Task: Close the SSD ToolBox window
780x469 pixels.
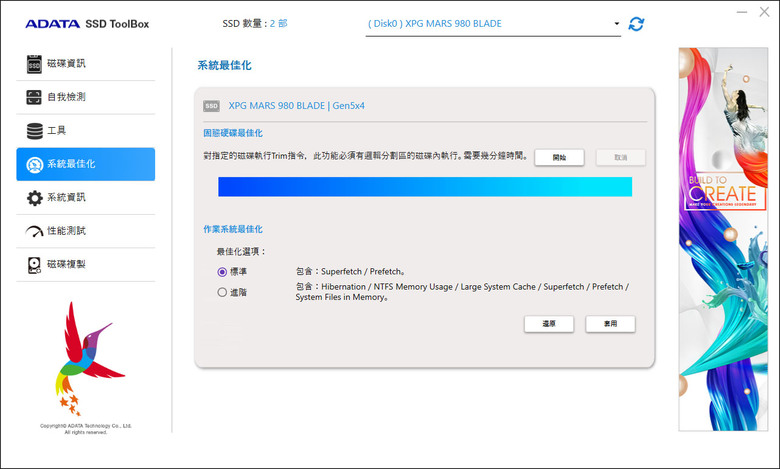Action: pyautogui.click(x=765, y=12)
